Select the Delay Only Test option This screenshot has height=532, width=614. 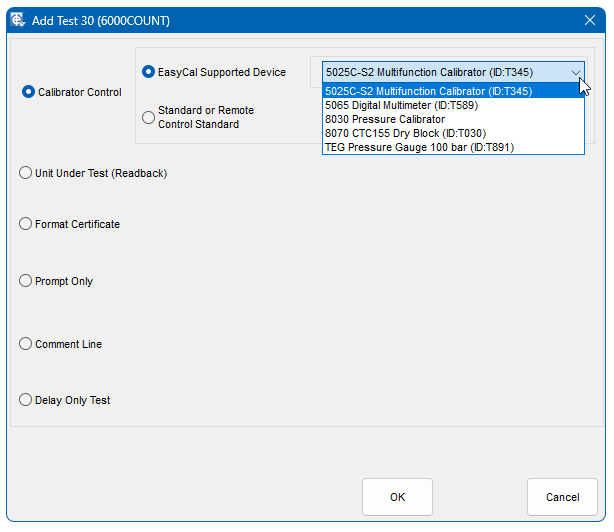coord(26,400)
